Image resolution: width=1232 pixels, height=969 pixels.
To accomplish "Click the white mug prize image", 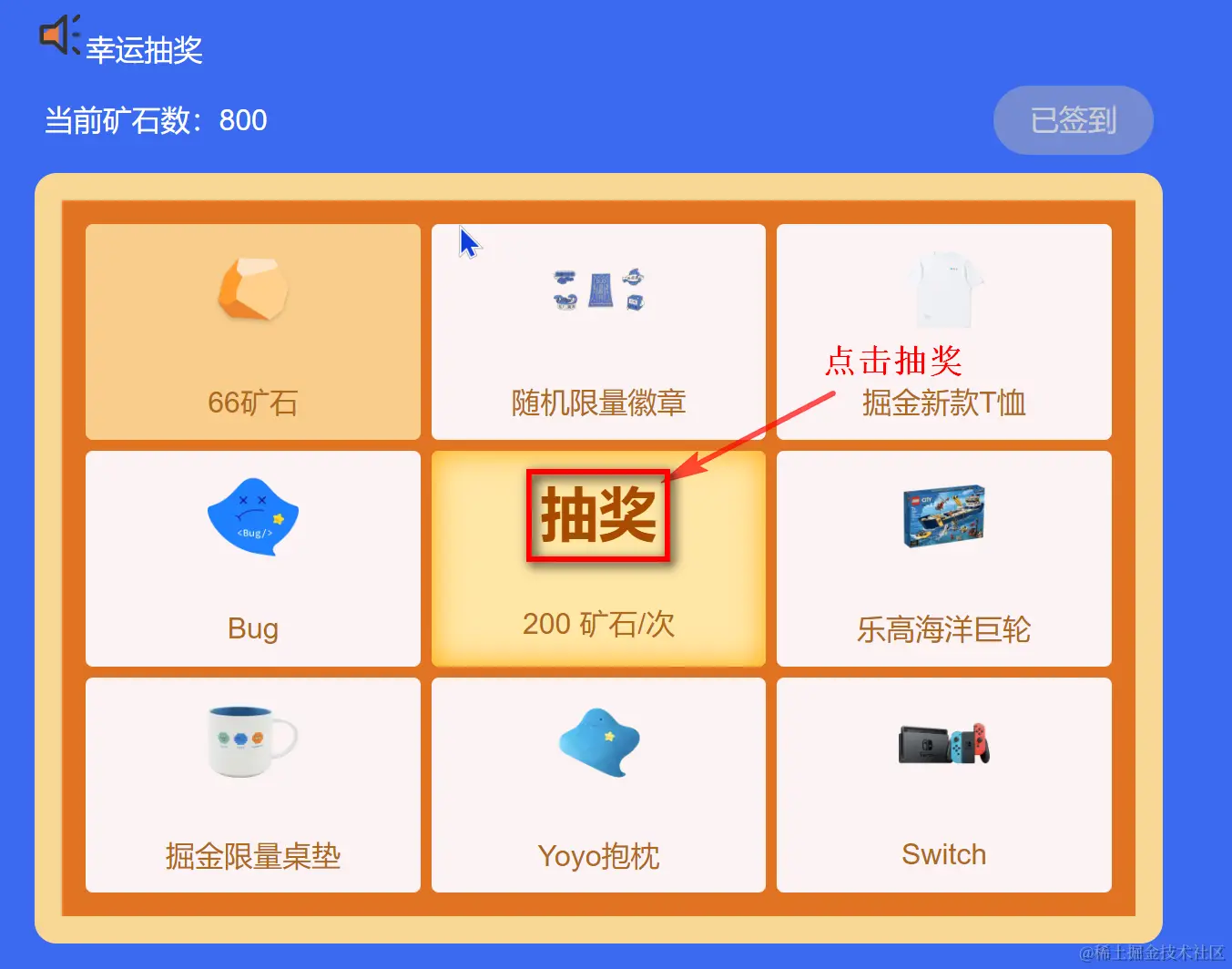I will click(x=252, y=741).
